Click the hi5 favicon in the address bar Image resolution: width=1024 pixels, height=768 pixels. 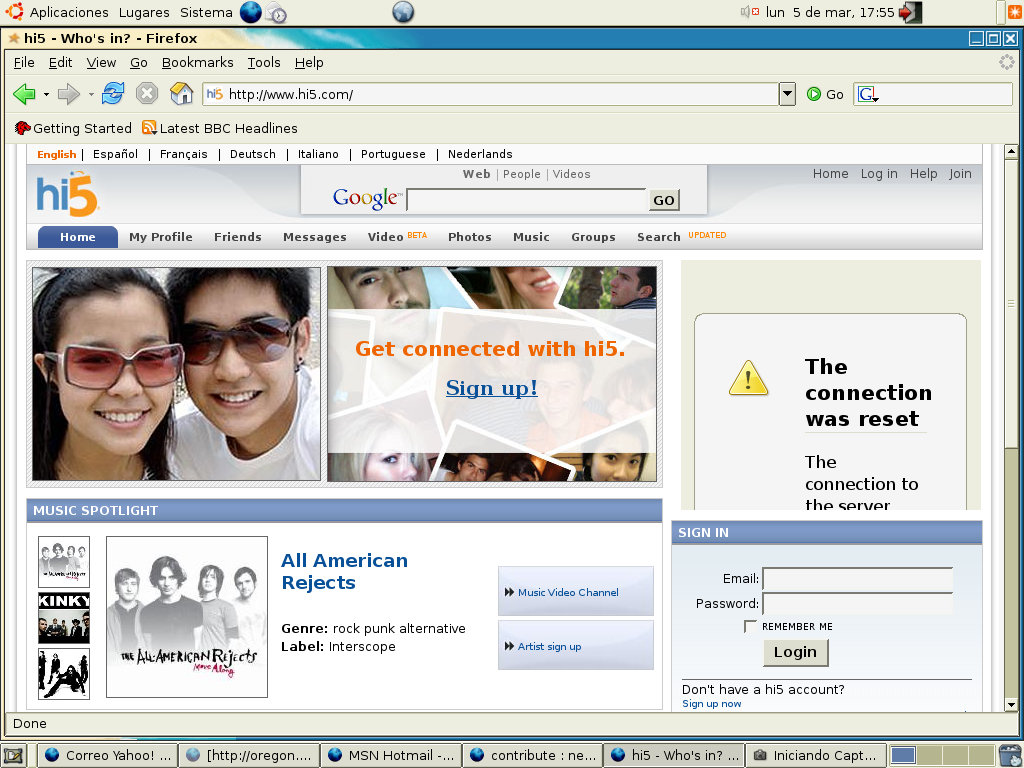(x=215, y=94)
